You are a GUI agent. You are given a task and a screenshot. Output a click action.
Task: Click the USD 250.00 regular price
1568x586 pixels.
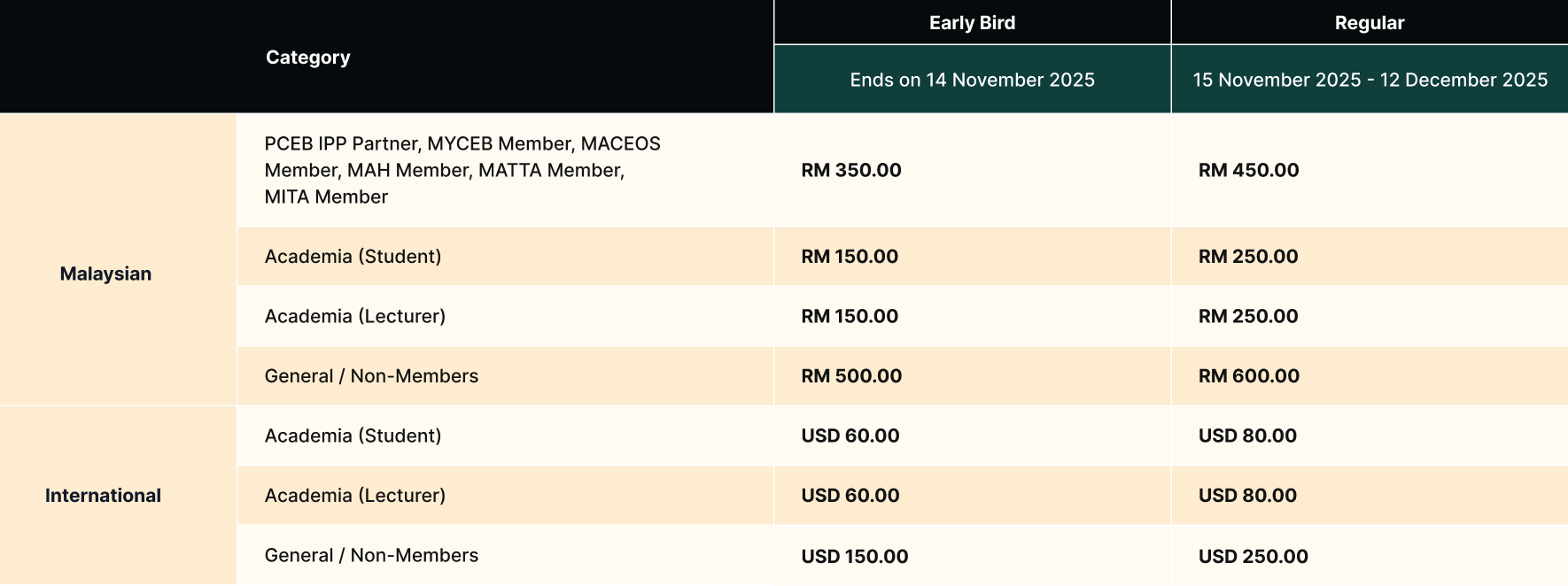click(1253, 557)
